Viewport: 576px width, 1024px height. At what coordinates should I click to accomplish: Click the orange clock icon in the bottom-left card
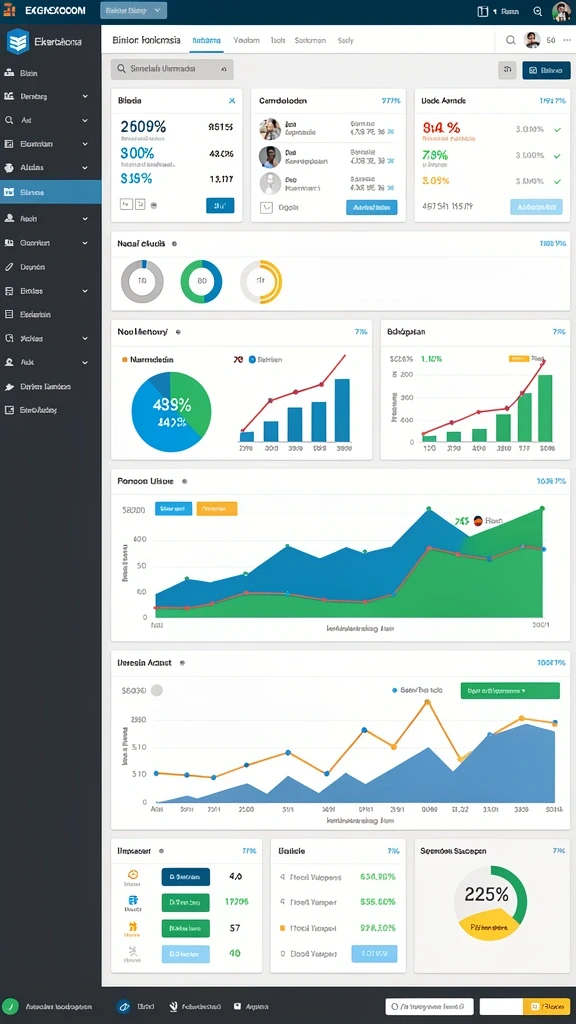[x=133, y=874]
